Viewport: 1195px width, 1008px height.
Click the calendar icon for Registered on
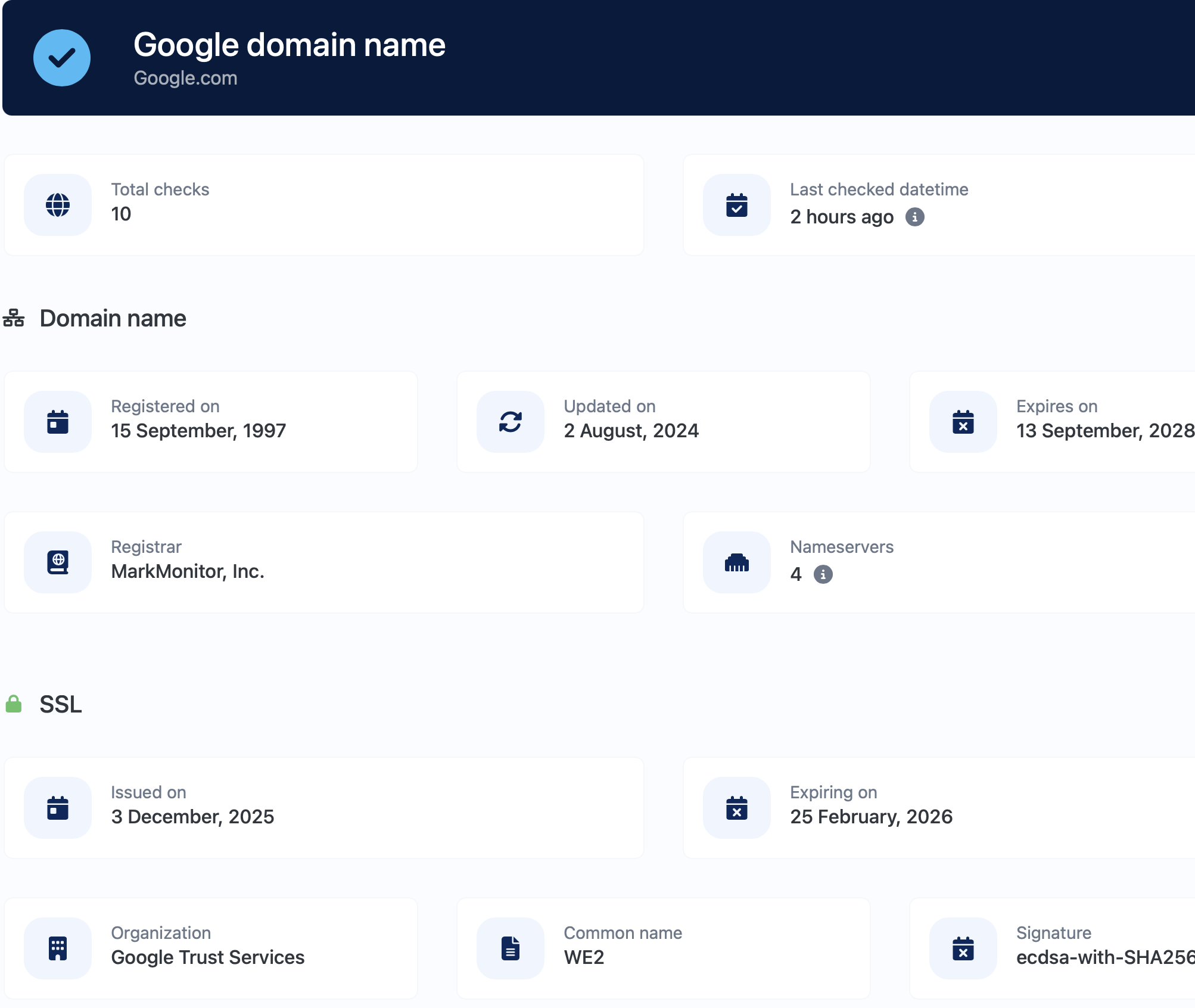click(x=58, y=422)
